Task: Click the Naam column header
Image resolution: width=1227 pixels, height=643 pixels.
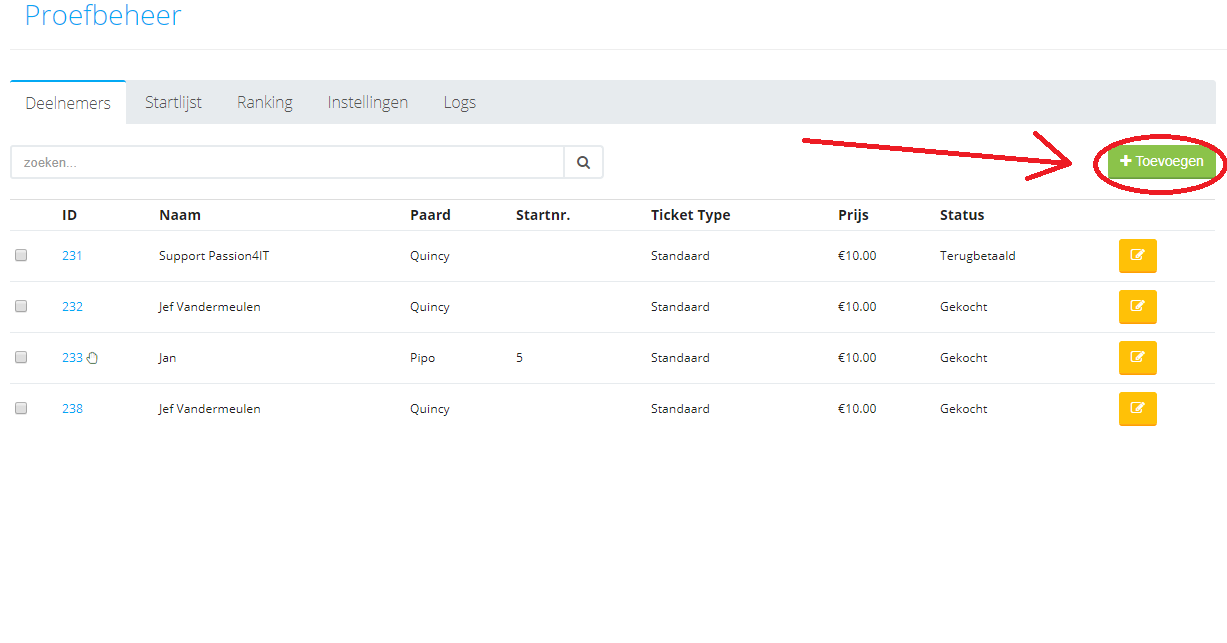Action: pos(180,215)
